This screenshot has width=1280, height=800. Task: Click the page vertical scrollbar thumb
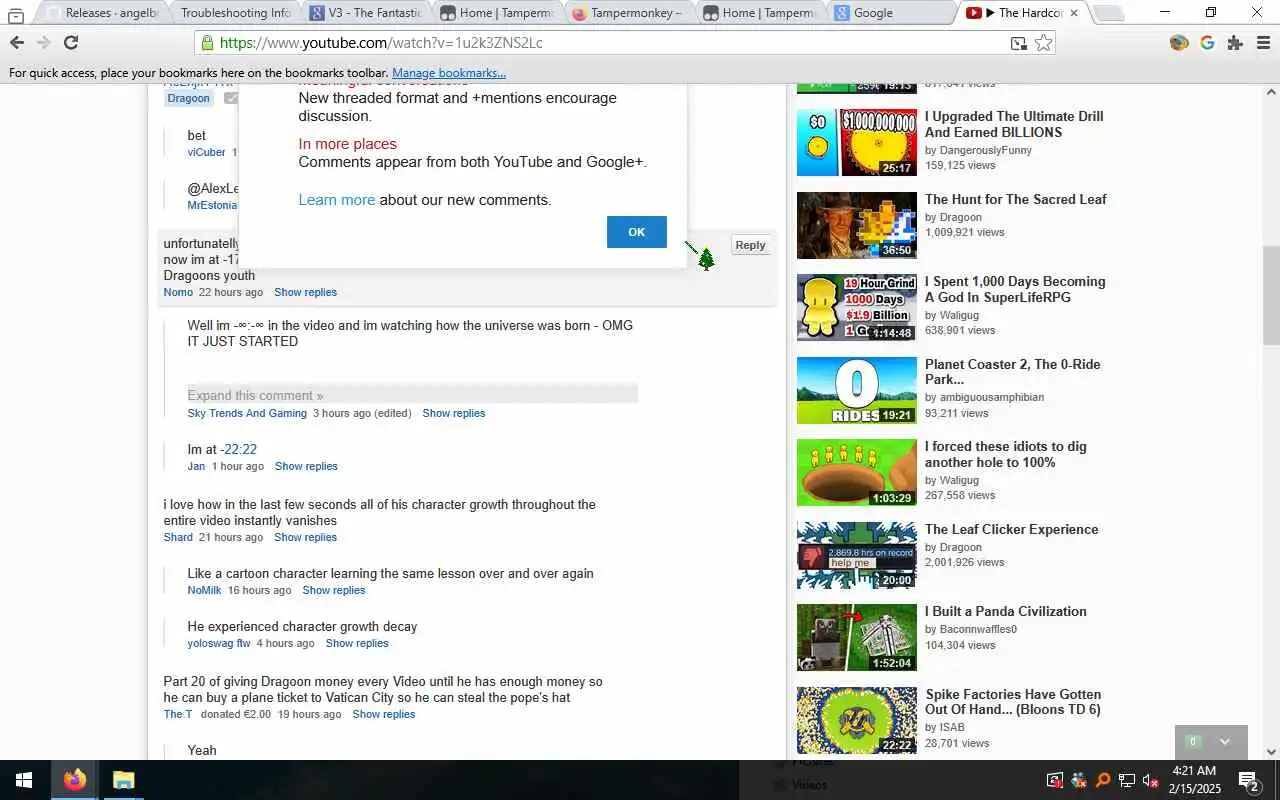[x=1271, y=295]
